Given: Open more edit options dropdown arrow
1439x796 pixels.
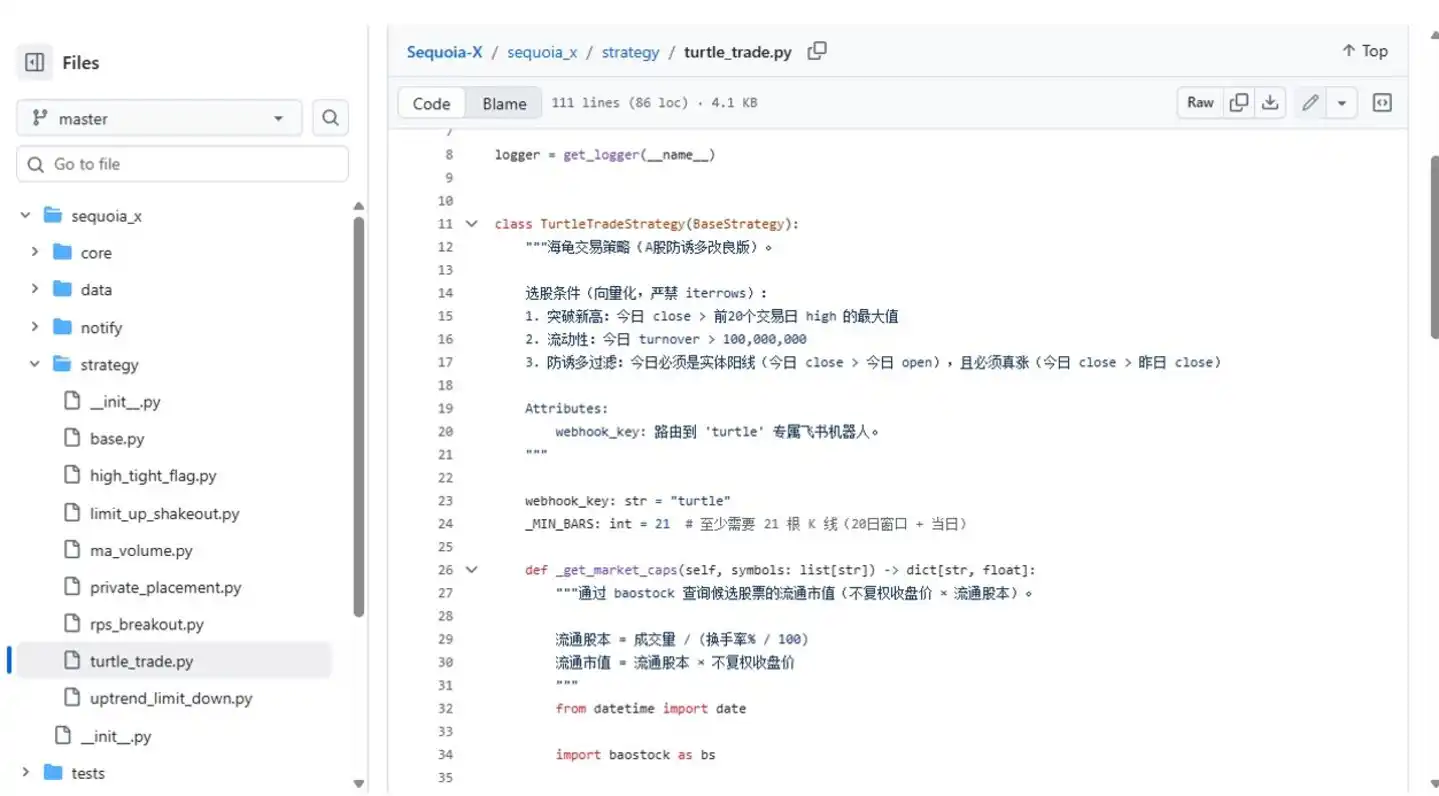Looking at the screenshot, I should coord(1341,102).
